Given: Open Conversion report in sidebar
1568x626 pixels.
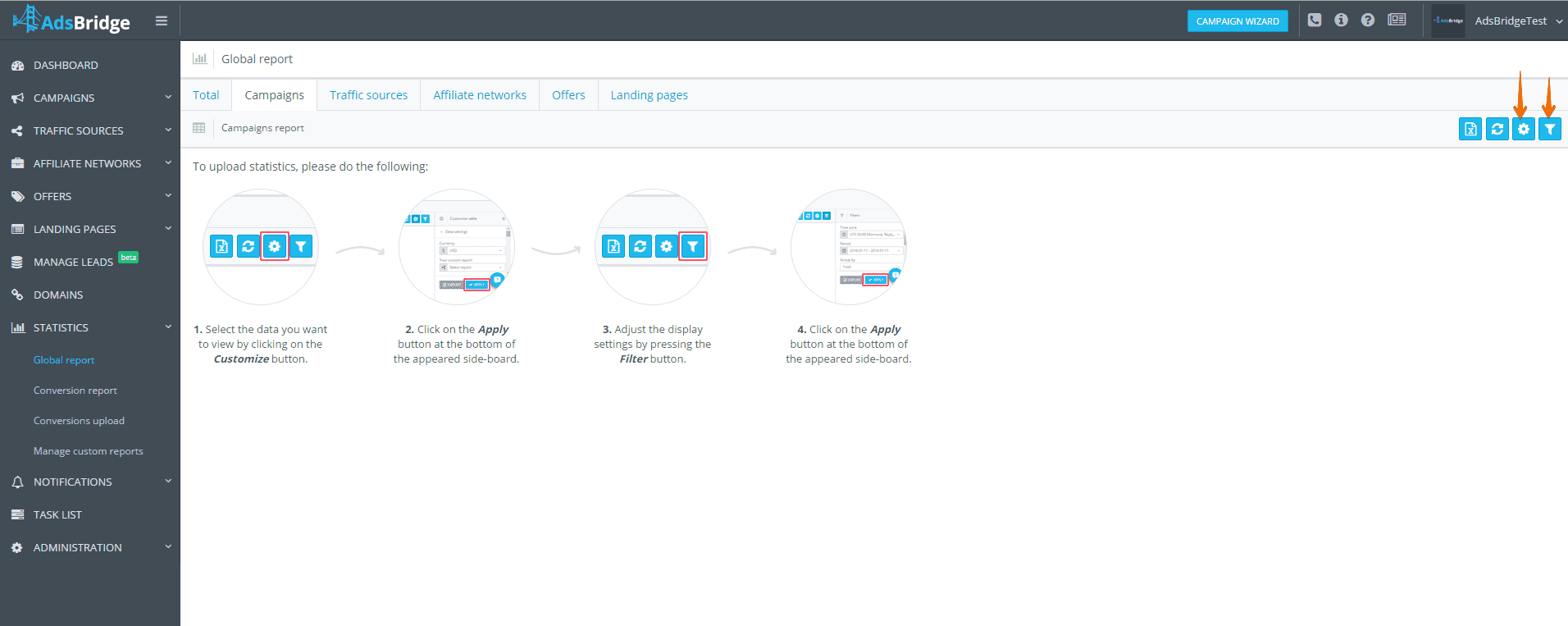Looking at the screenshot, I should coord(75,391).
